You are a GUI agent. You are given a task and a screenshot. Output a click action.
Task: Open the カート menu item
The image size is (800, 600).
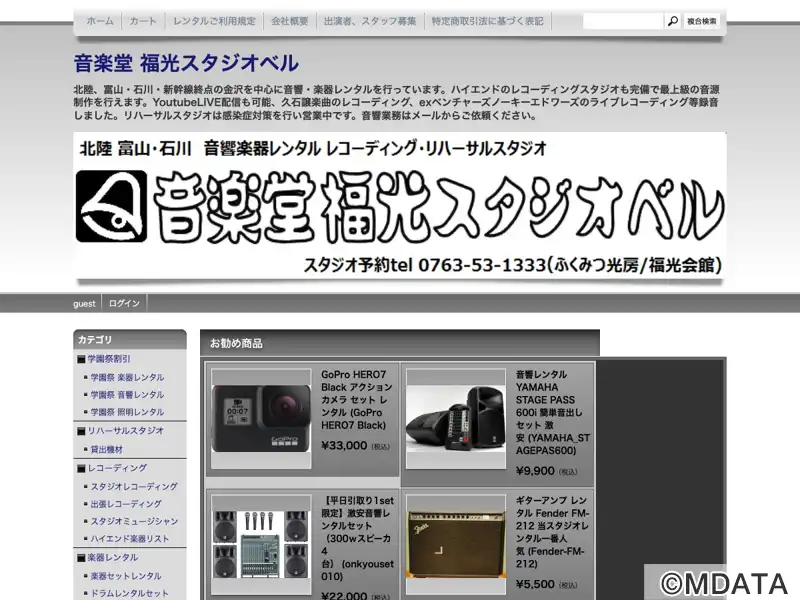143,21
